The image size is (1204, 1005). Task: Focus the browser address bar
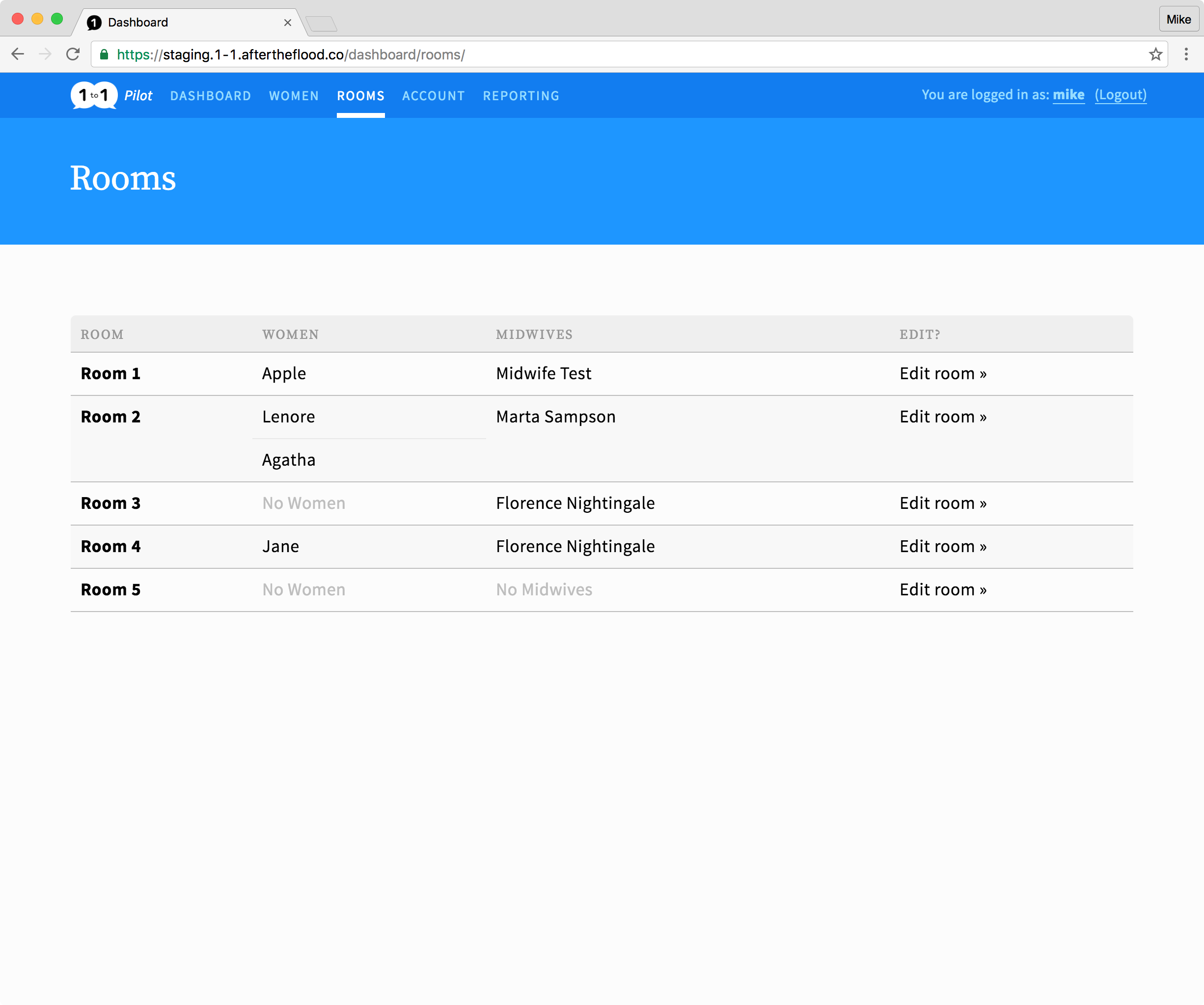coord(630,55)
